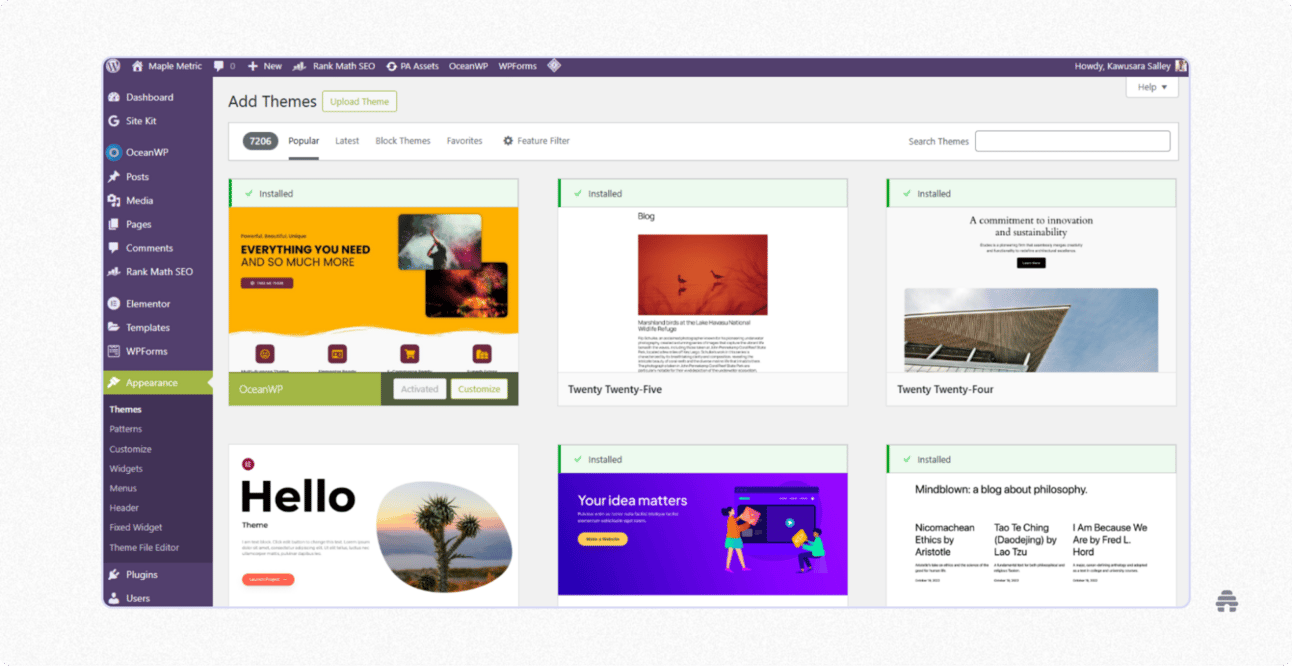Customize the activated OceanWP theme
The image size is (1292, 666).
[x=479, y=389]
